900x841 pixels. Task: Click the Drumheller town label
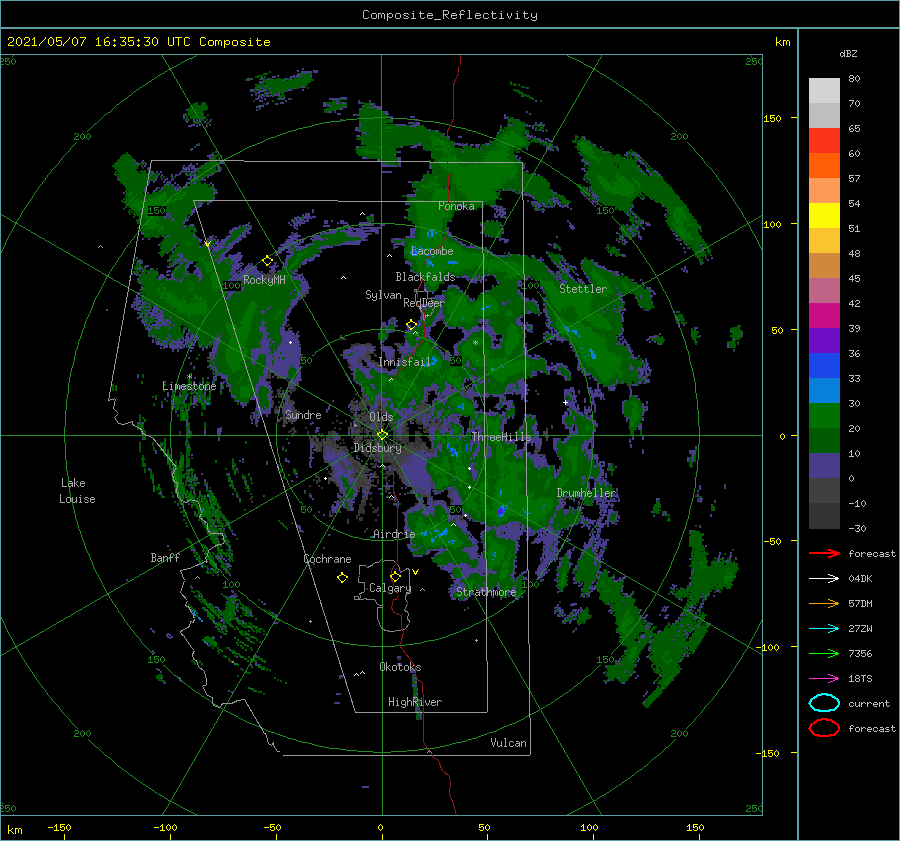point(586,493)
